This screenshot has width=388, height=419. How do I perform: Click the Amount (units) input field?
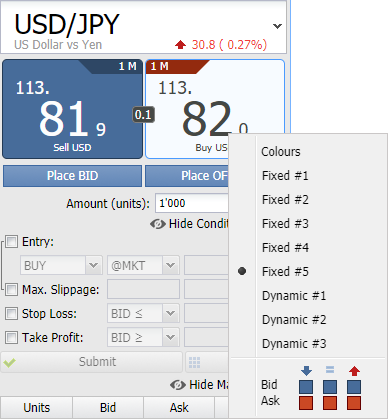192,203
